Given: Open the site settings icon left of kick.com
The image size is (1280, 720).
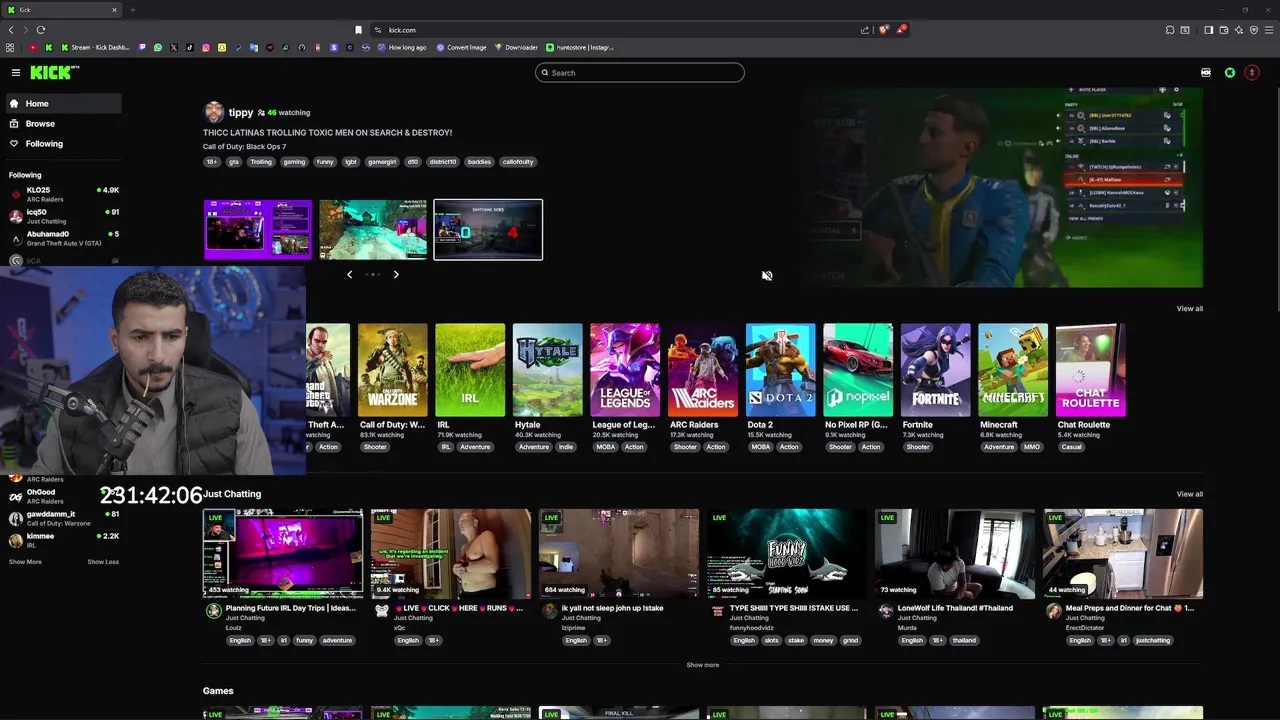Looking at the screenshot, I should tap(378, 30).
